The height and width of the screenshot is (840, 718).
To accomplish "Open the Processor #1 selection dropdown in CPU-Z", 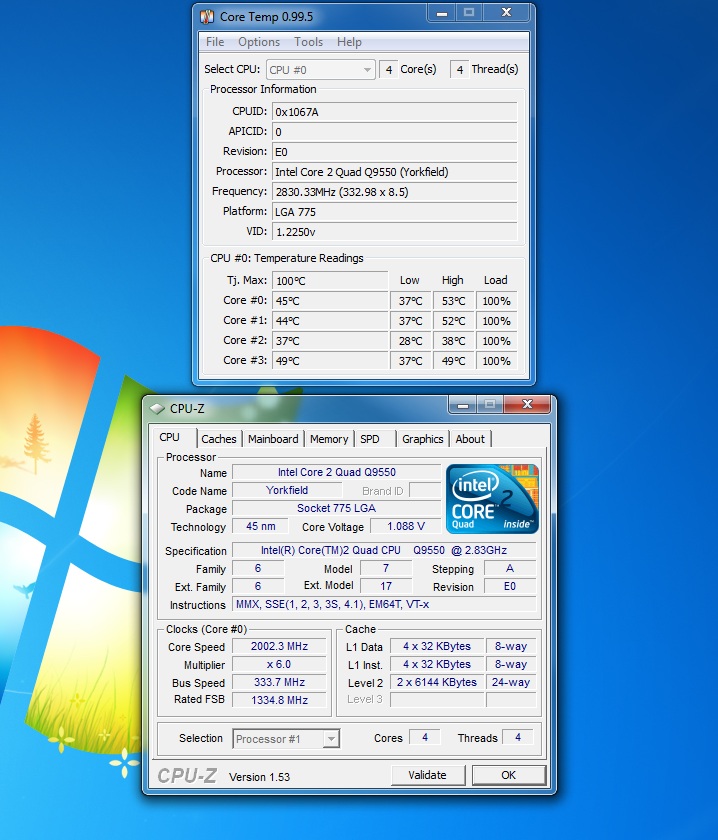I will coord(286,739).
